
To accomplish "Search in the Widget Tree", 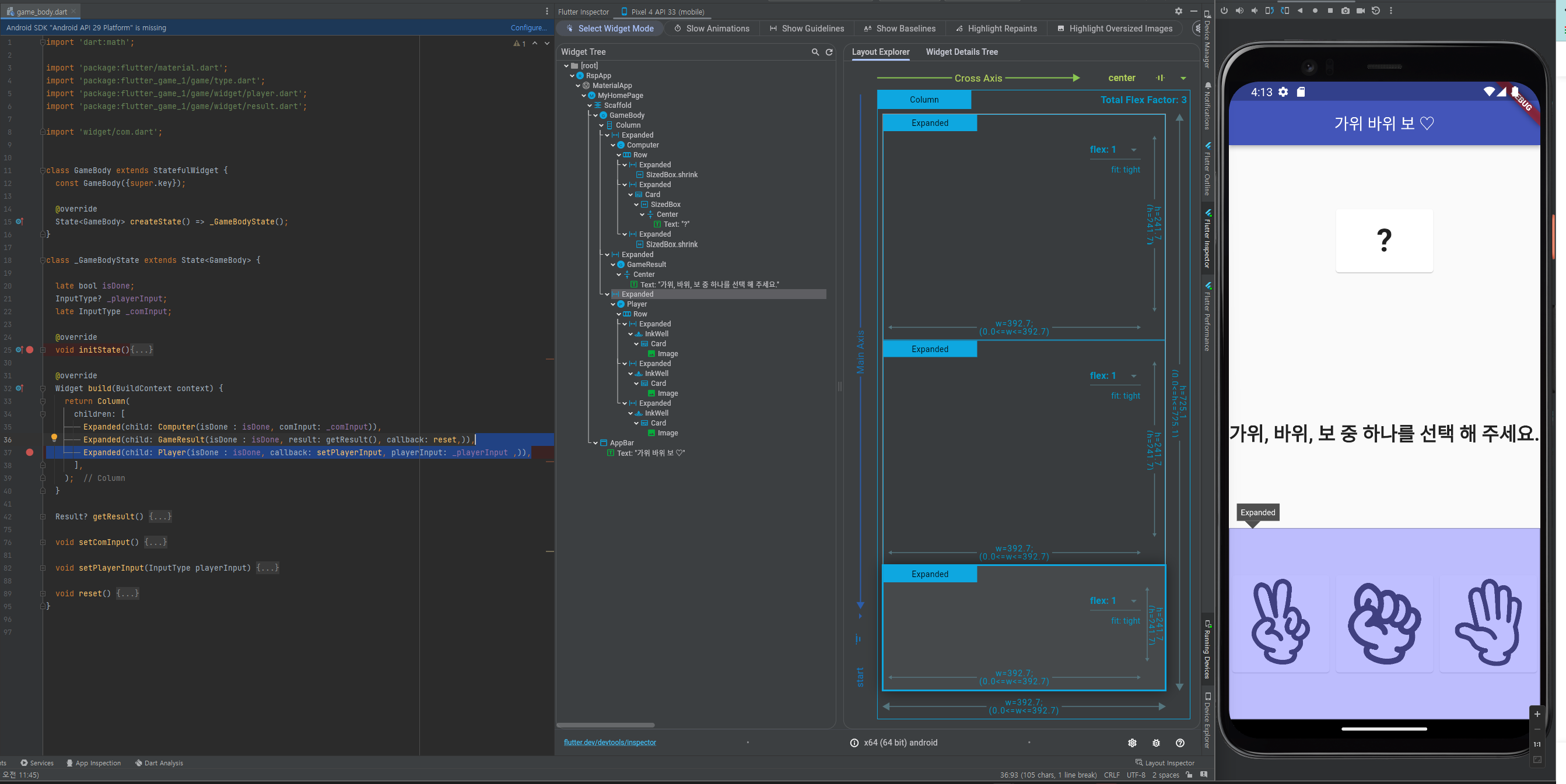I will pyautogui.click(x=815, y=52).
